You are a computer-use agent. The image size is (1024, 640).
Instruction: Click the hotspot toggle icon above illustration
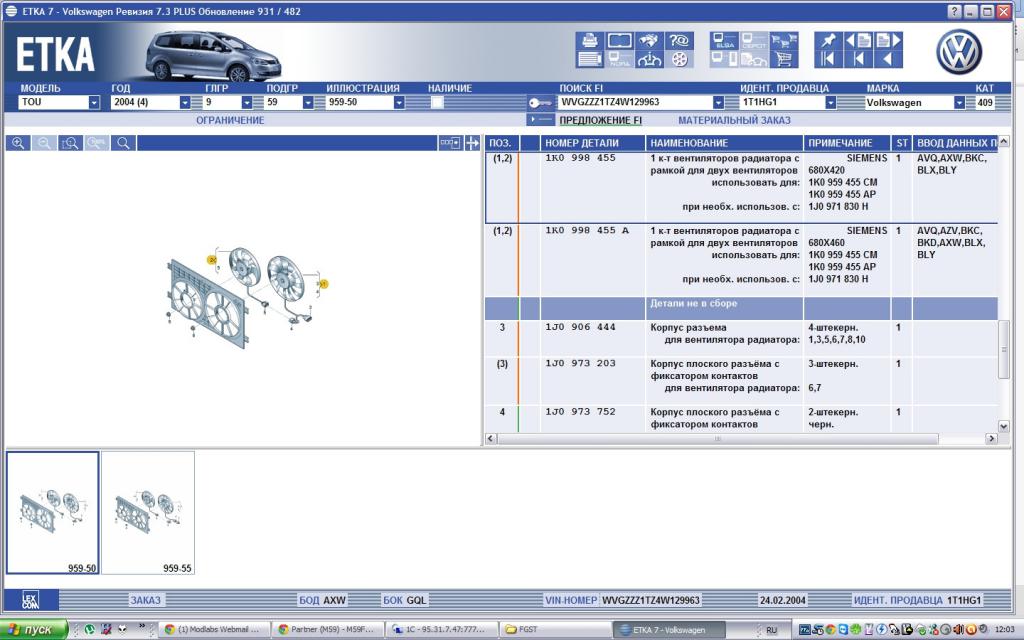(x=450, y=143)
